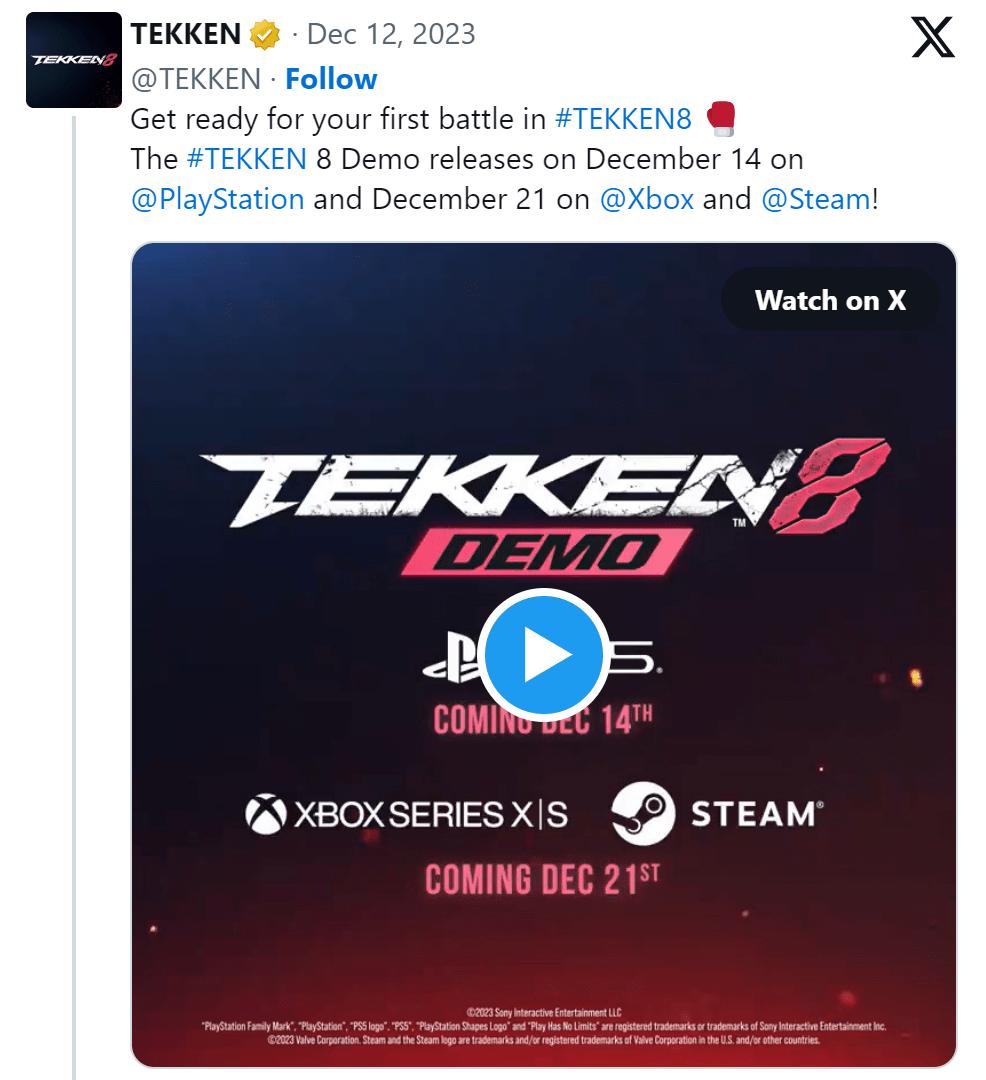Open the X logo link
This screenshot has width=986, height=1080.
click(933, 37)
